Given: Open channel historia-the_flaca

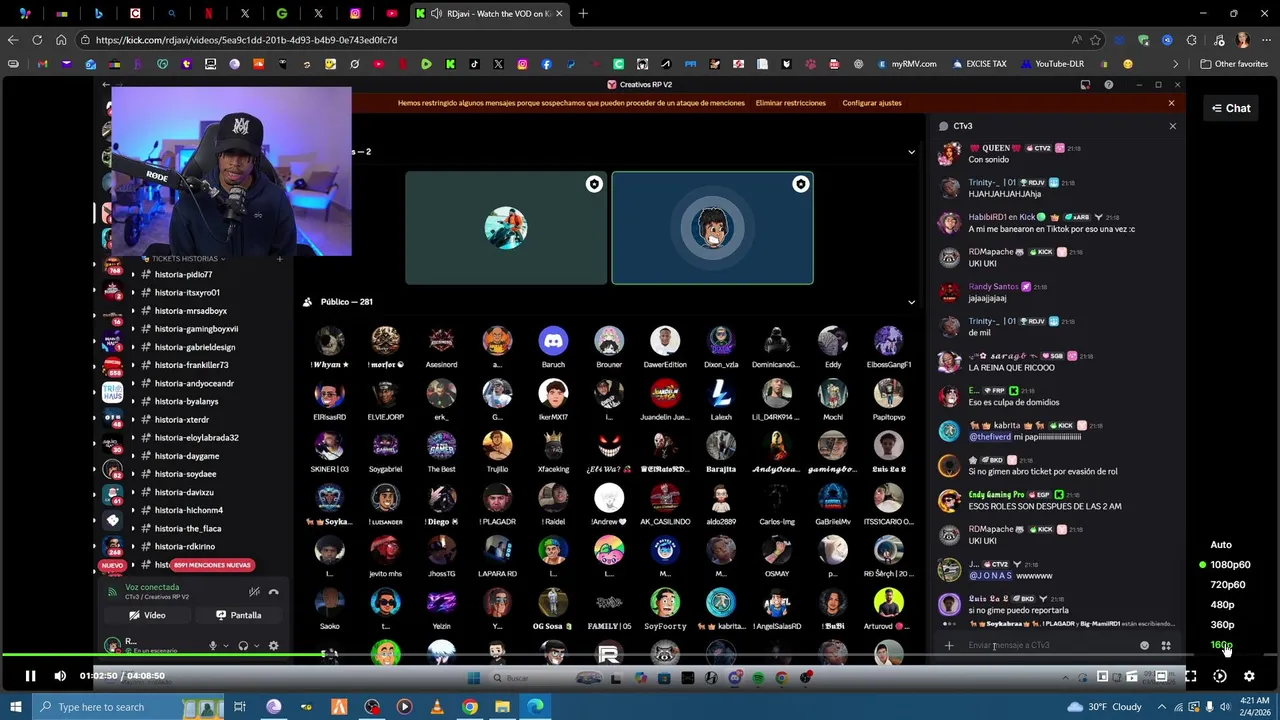Looking at the screenshot, I should pyautogui.click(x=188, y=528).
